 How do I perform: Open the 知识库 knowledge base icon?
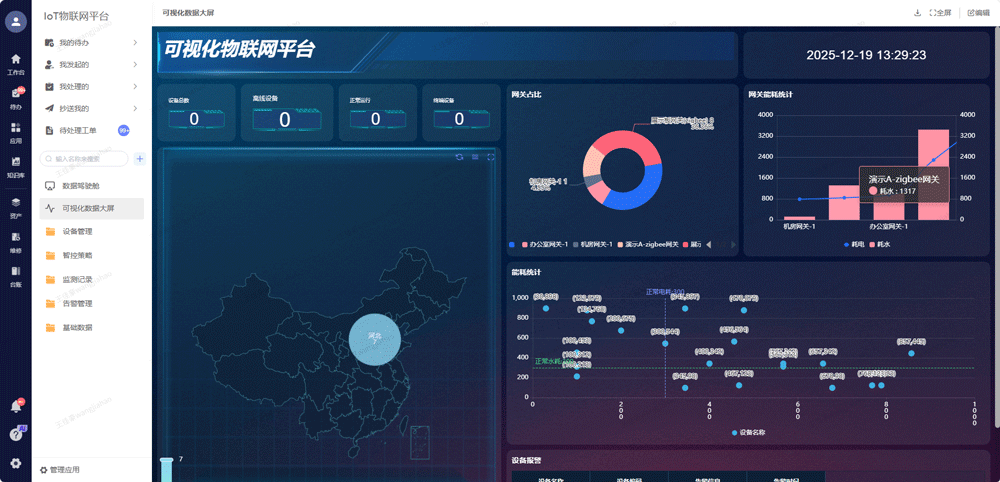pos(15,165)
